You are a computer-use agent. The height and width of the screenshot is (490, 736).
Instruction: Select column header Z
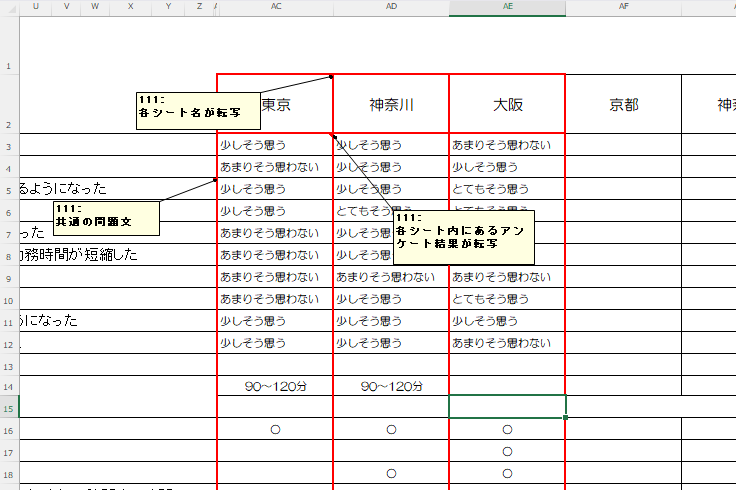pyautogui.click(x=199, y=7)
